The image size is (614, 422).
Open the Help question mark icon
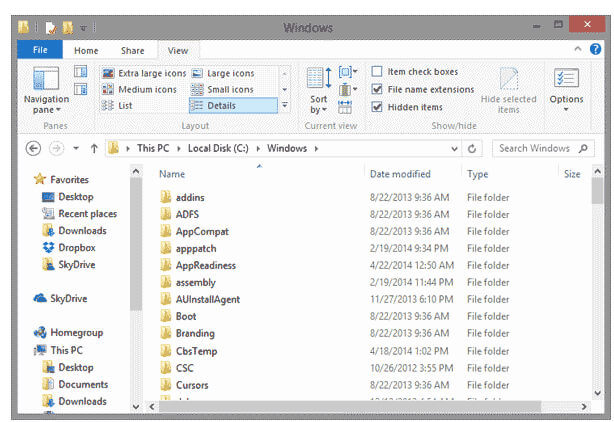[595, 49]
